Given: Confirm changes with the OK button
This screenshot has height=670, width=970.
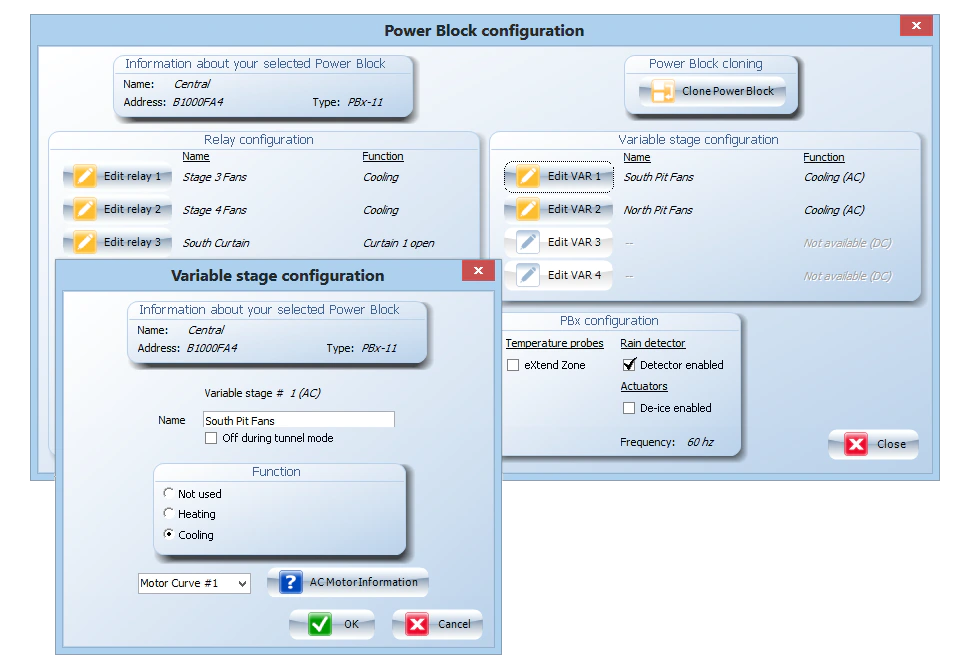Looking at the screenshot, I should point(332,624).
